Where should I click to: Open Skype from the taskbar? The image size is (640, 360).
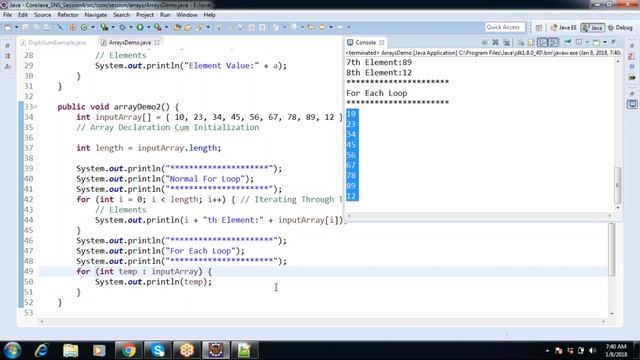(158, 350)
